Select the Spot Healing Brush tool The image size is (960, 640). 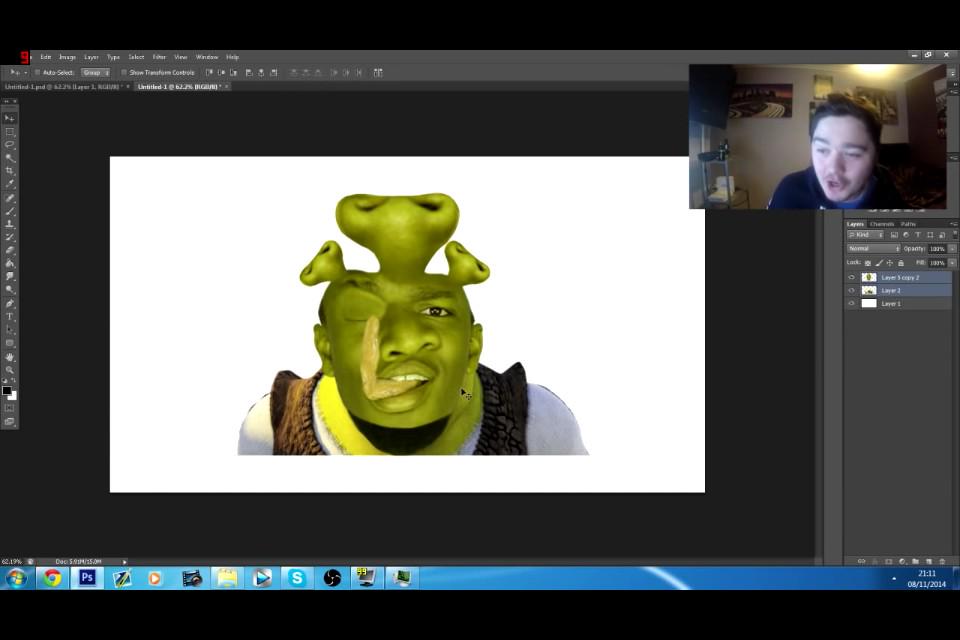click(x=10, y=198)
